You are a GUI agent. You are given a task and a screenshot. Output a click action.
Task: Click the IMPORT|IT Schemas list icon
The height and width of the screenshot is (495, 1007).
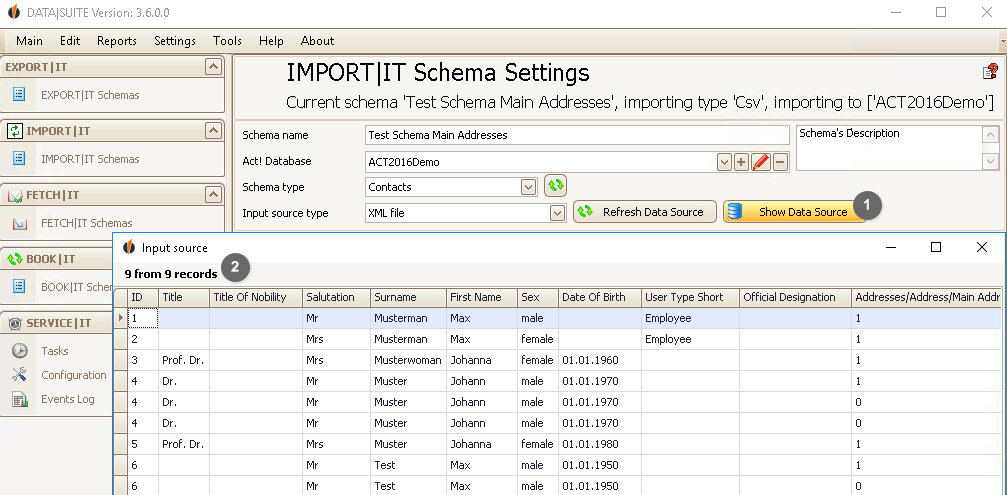click(19, 159)
